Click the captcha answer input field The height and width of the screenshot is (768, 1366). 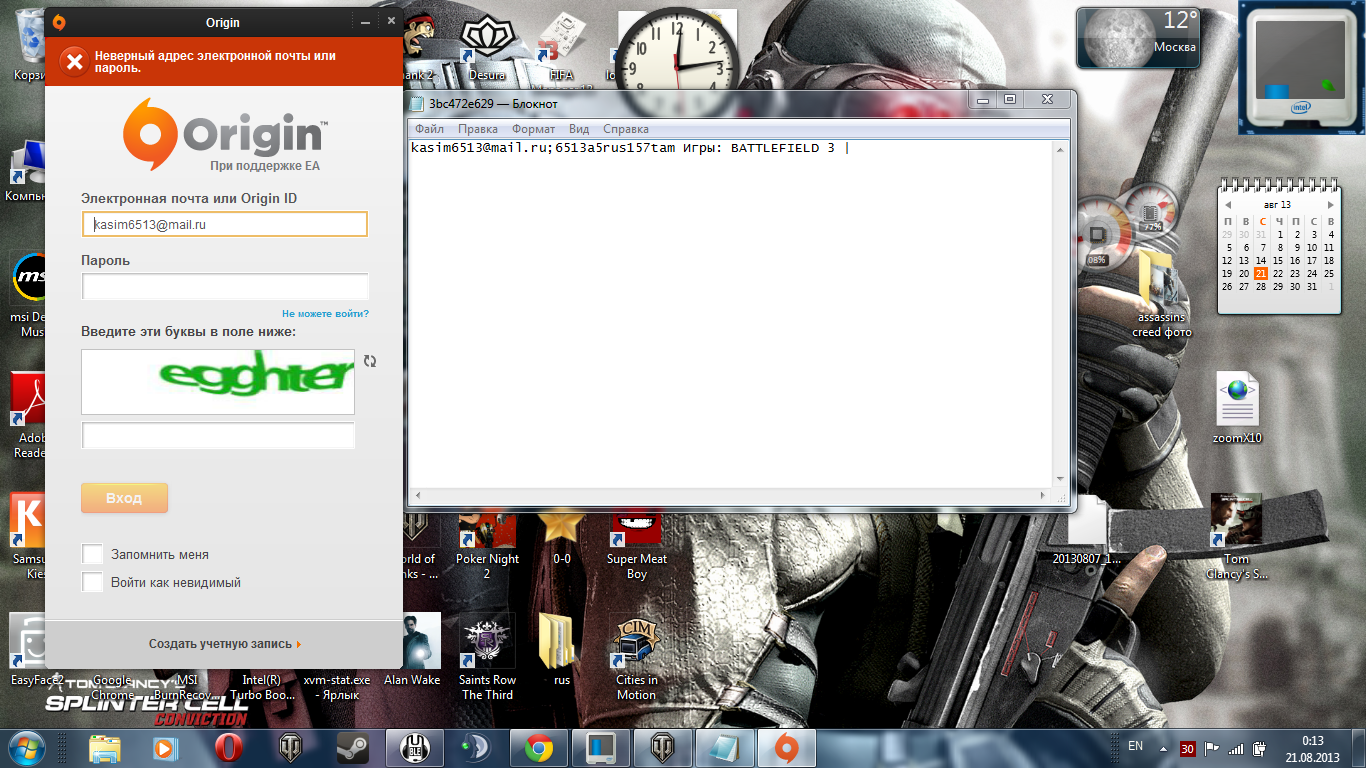point(218,436)
